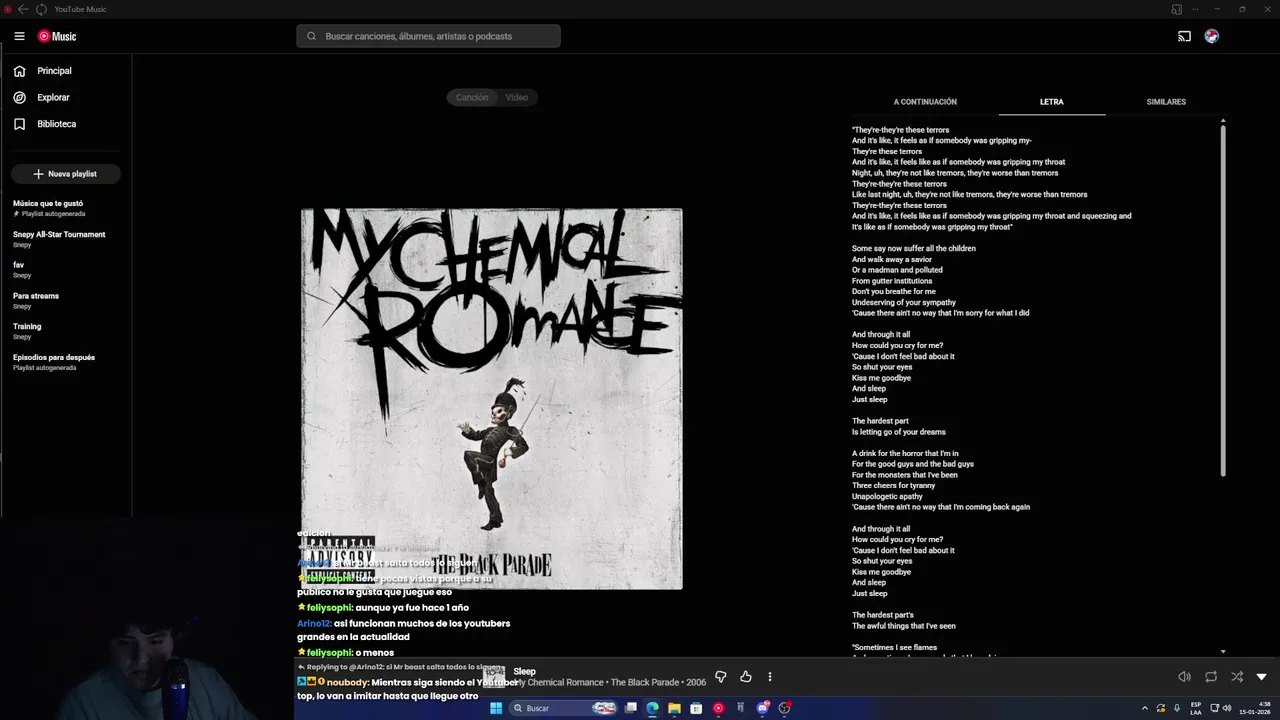The width and height of the screenshot is (1280, 720).
Task: Dislike the song Sleep
Action: pos(720,677)
